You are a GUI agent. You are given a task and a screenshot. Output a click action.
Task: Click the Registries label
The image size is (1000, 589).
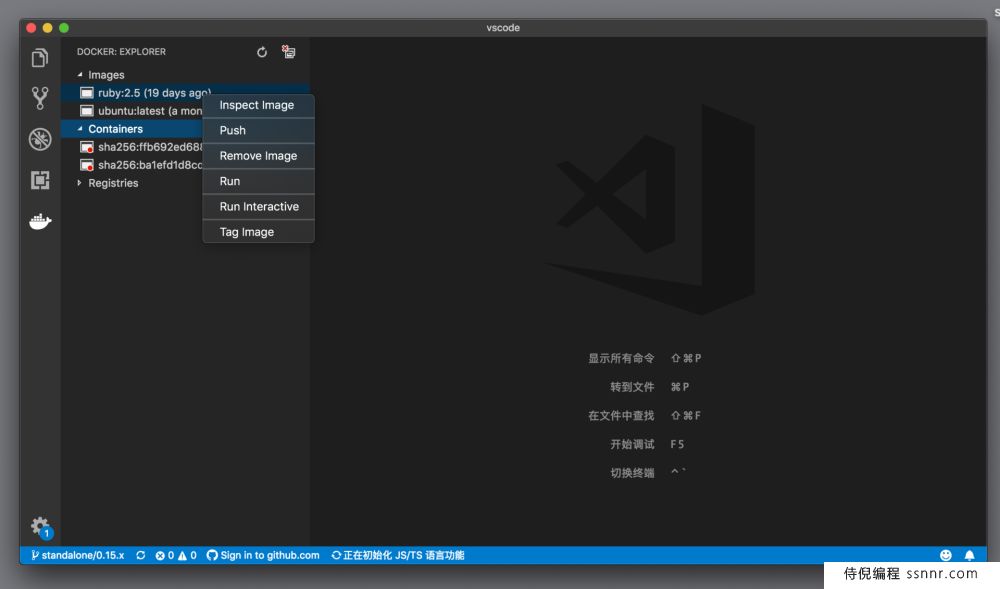114,183
